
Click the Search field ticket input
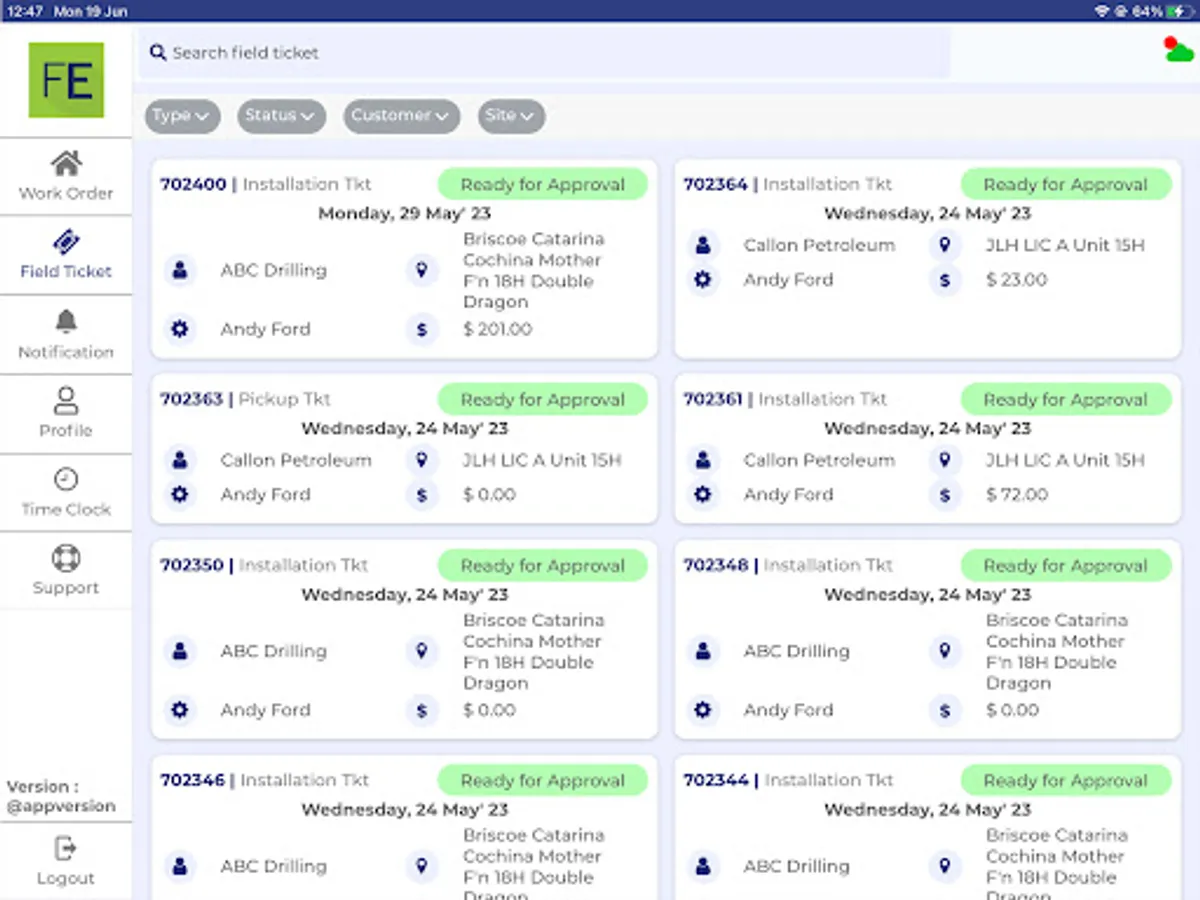(x=545, y=53)
